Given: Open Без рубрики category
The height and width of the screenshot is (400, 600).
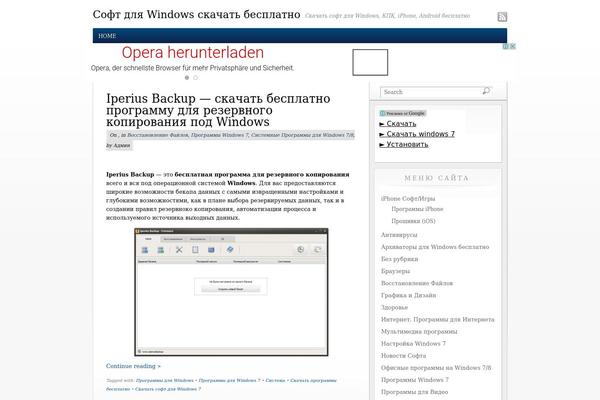Looking at the screenshot, I should (x=399, y=259).
